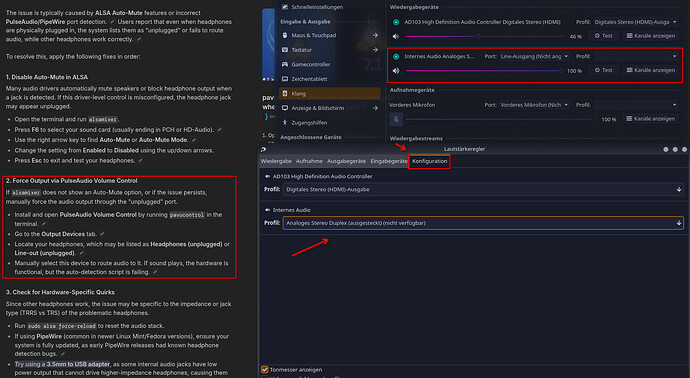Image resolution: width=690 pixels, height=378 pixels.
Task: Expand the Anzeige & Bildschirm arrow
Action: 375,108
